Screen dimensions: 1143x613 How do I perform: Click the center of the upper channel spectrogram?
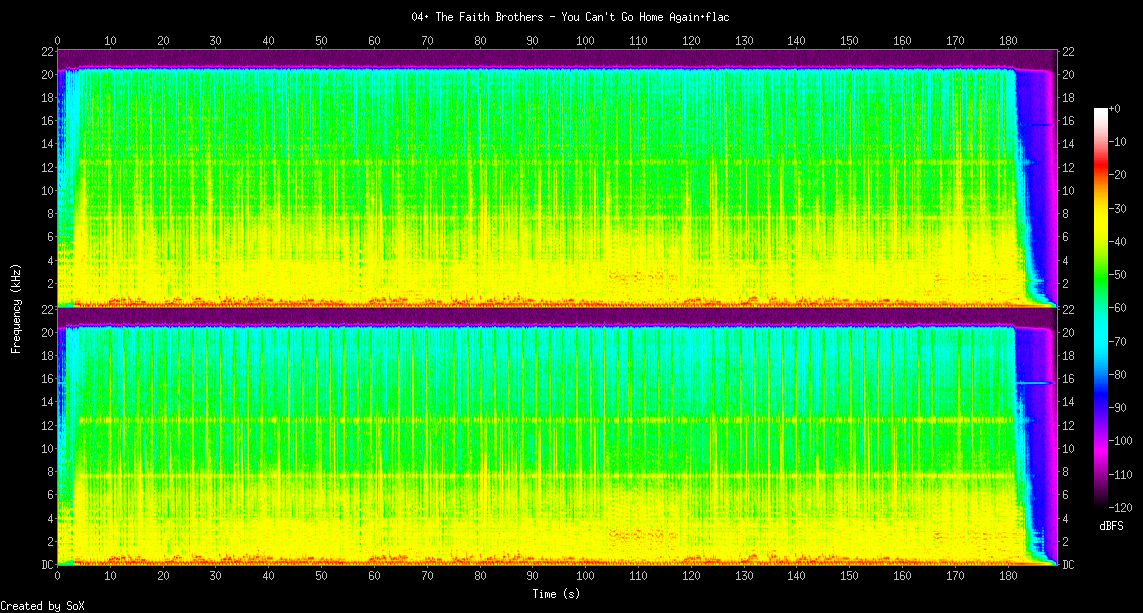[x=557, y=178]
